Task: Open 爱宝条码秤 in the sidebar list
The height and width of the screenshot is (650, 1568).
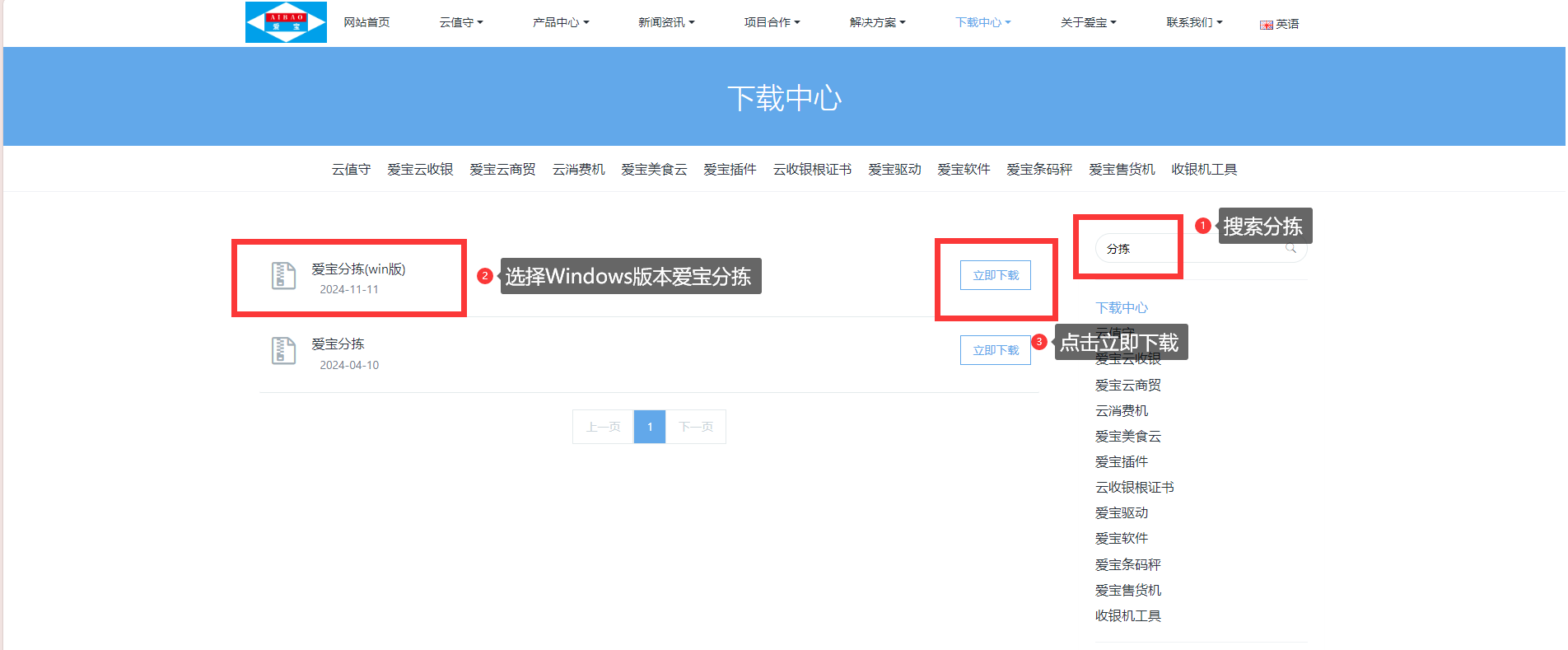Action: [x=1127, y=564]
